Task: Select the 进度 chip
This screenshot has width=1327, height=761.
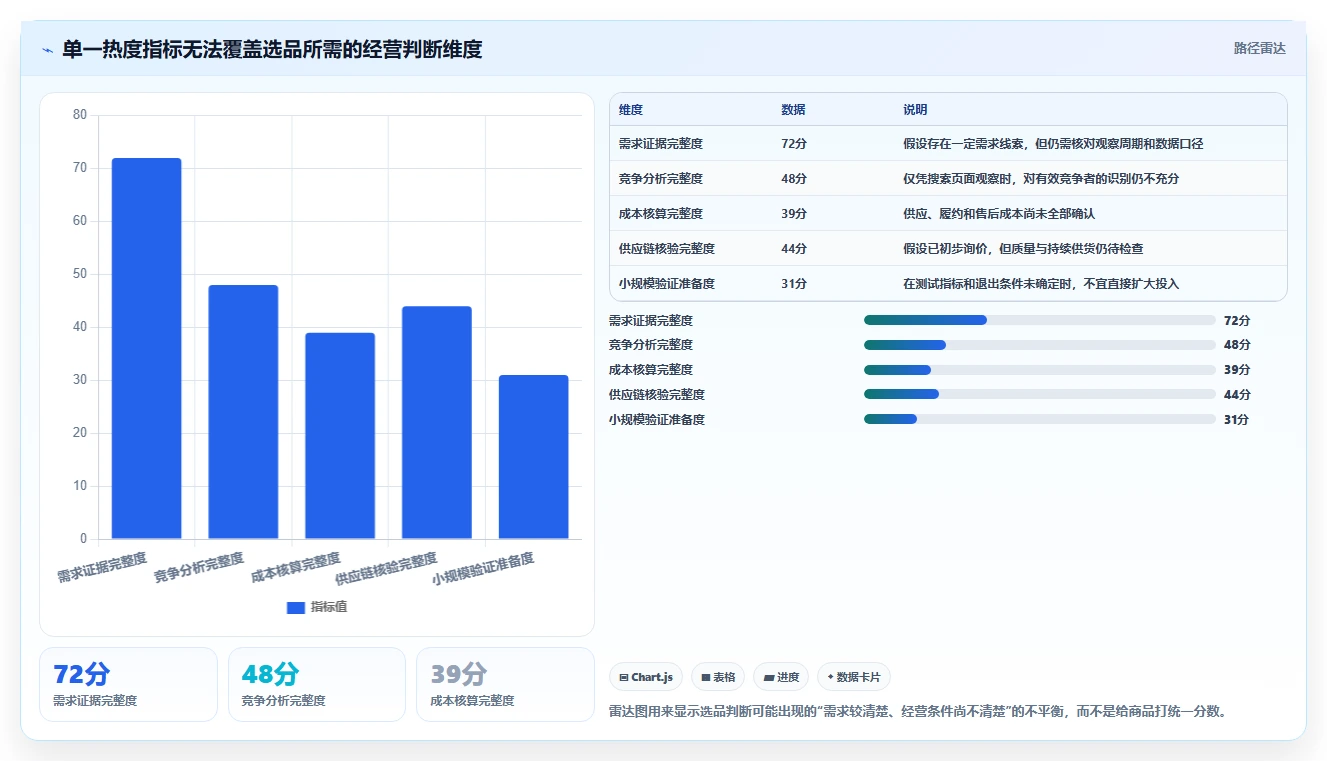Action: tap(781, 677)
